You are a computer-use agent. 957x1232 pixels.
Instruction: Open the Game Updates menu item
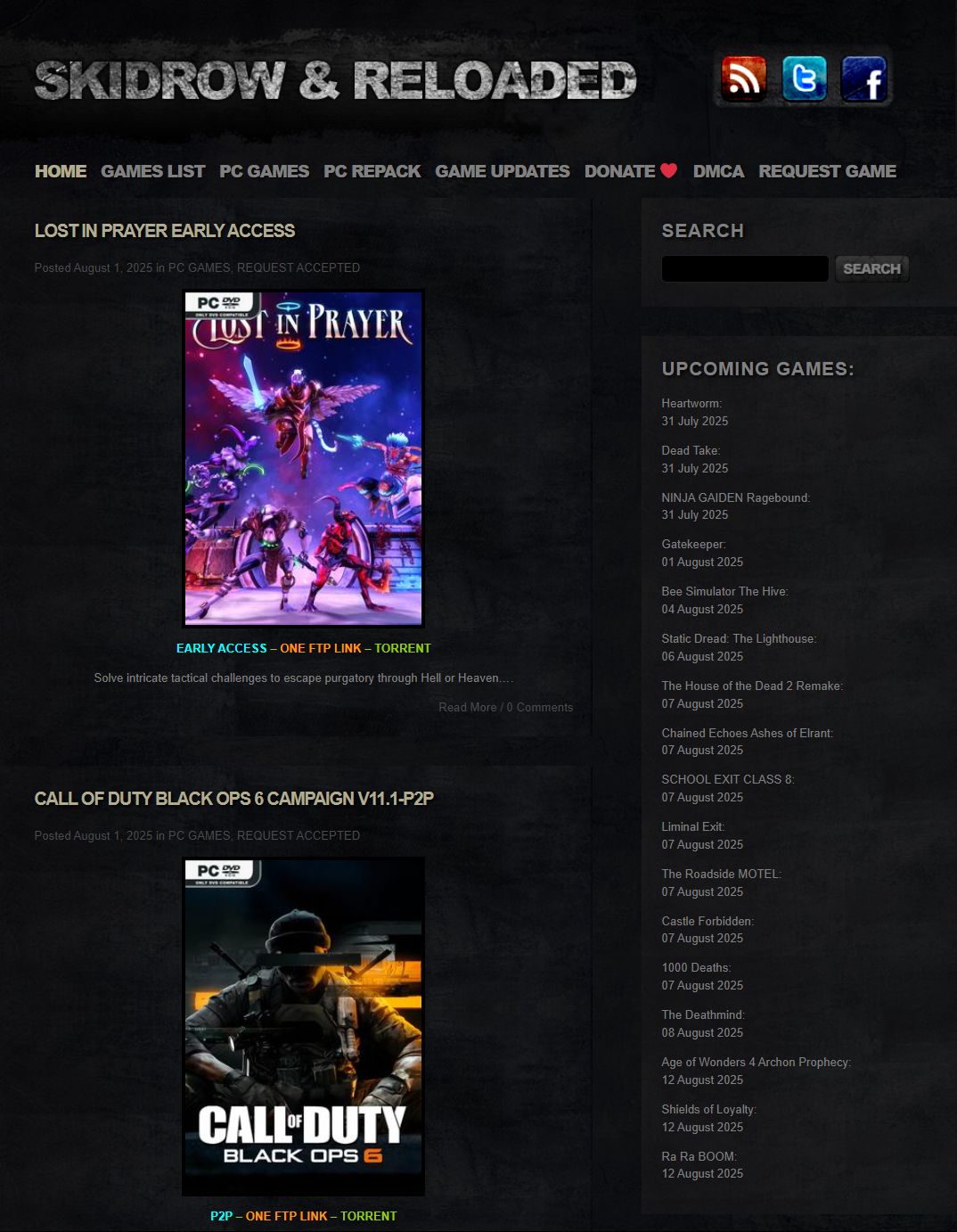point(503,171)
